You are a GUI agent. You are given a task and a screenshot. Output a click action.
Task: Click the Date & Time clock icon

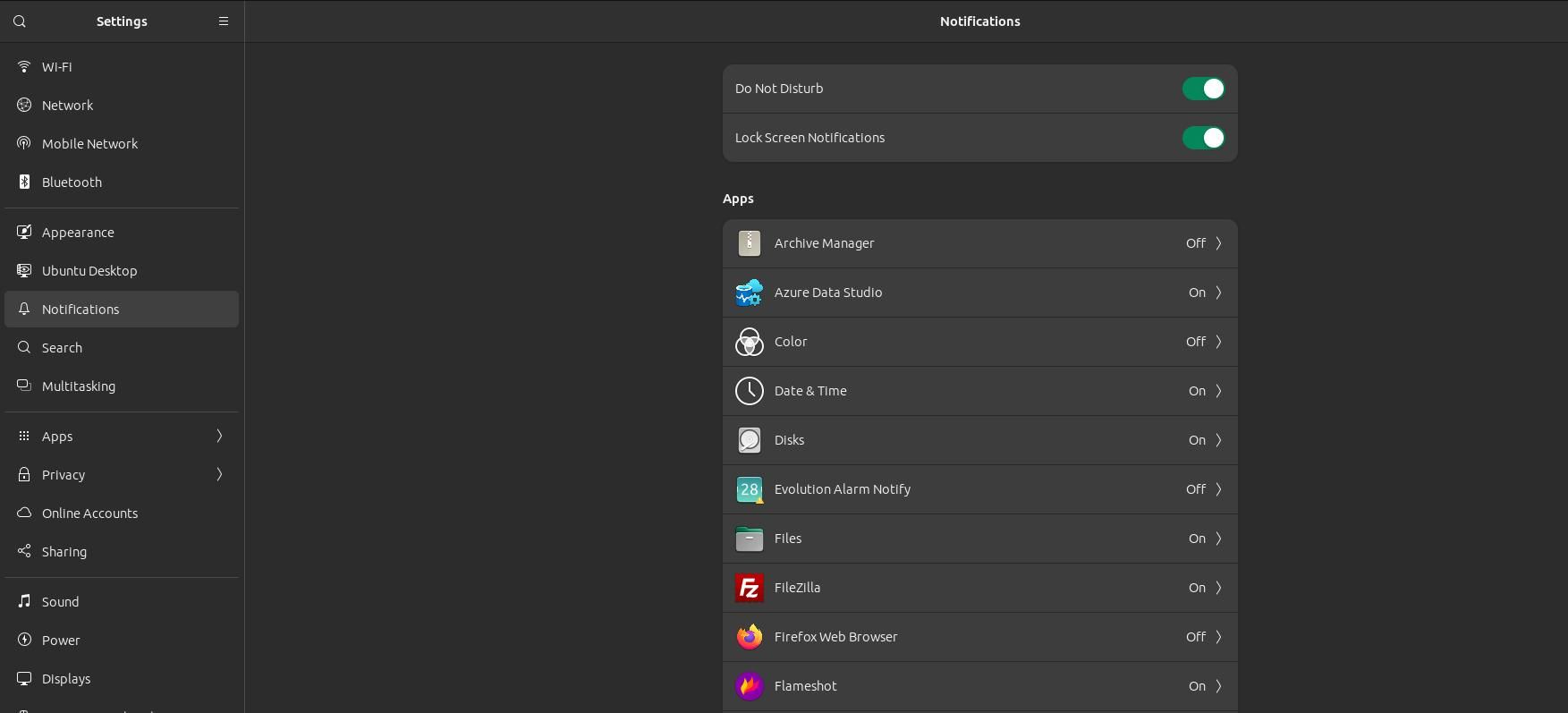click(x=750, y=391)
